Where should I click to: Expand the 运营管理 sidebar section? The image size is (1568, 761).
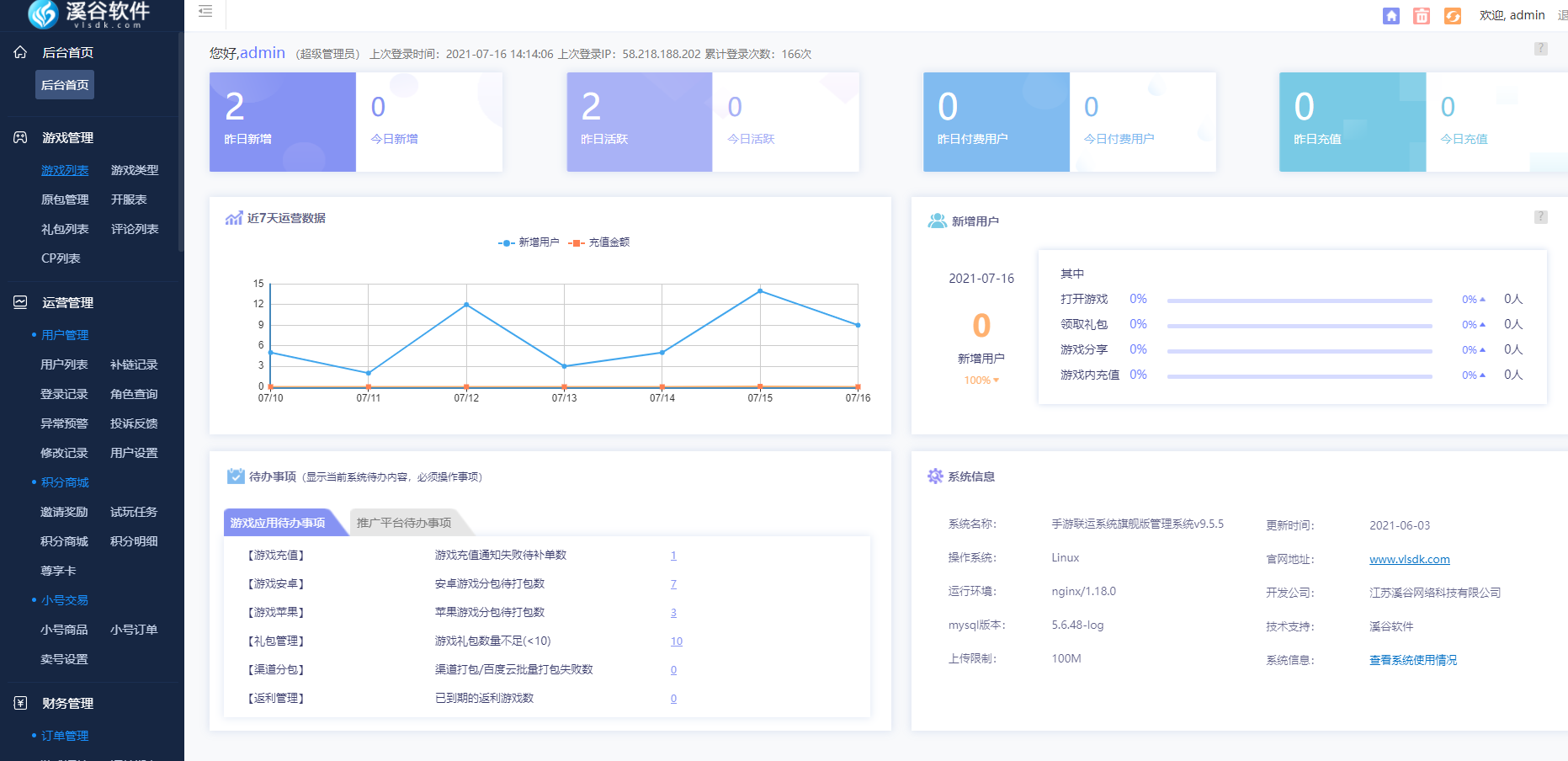[x=67, y=302]
